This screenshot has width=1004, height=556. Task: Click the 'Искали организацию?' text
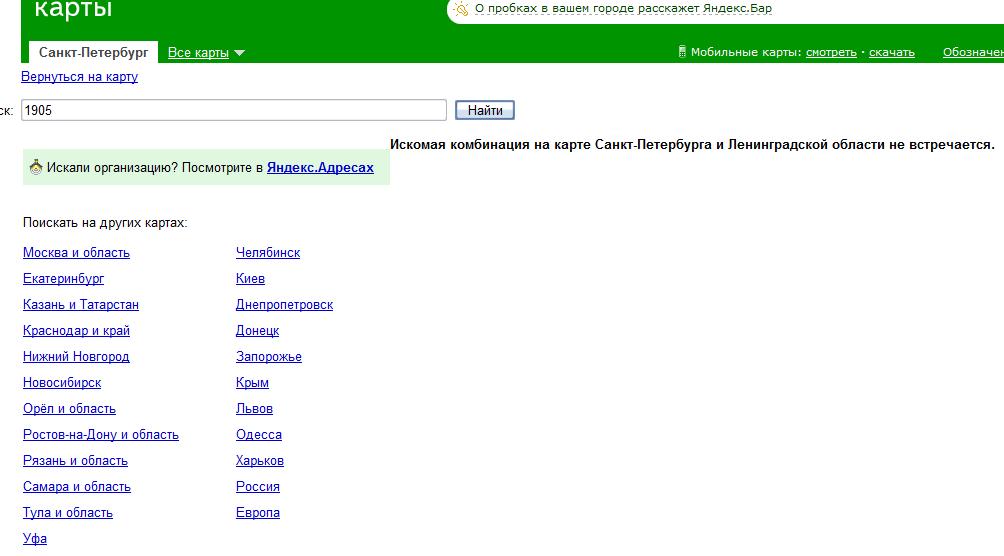(x=112, y=168)
